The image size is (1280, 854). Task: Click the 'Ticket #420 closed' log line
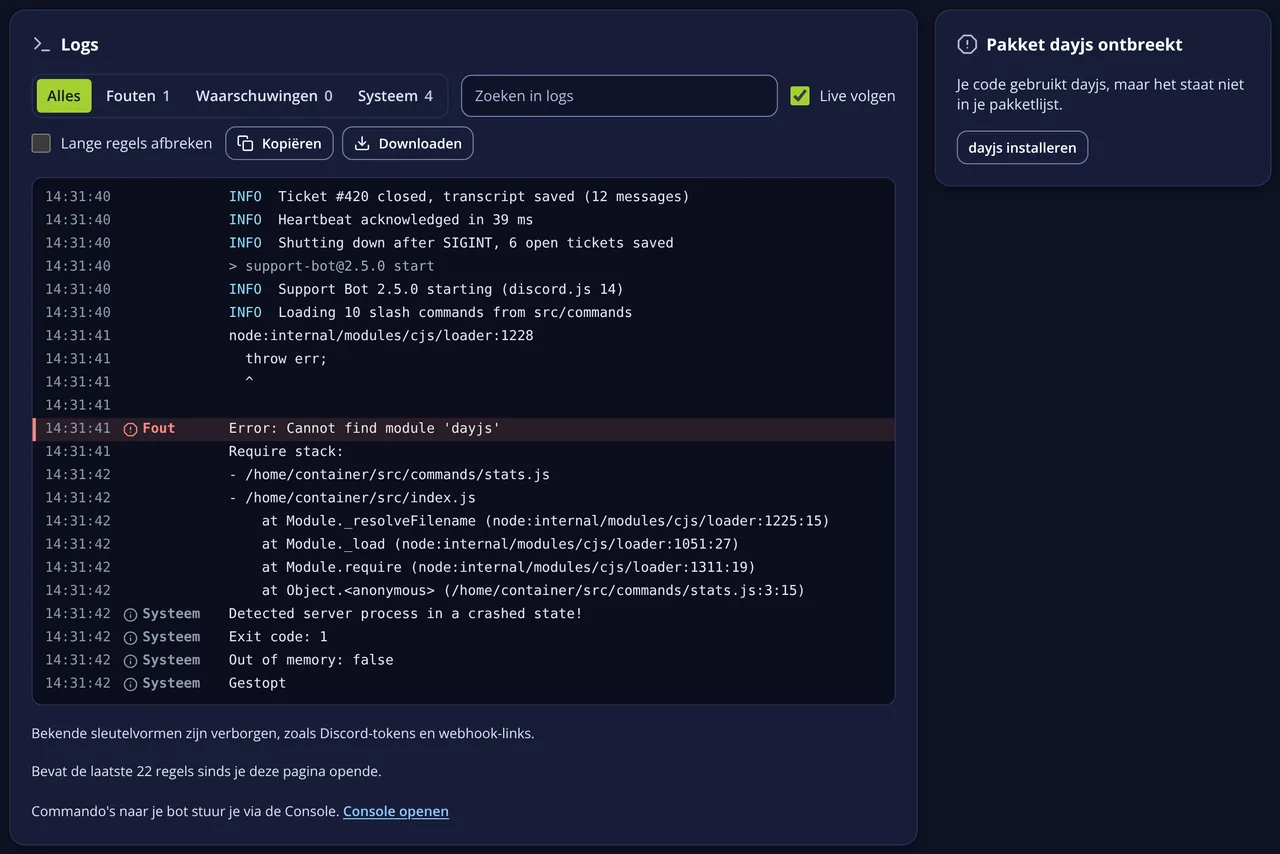[x=464, y=197]
